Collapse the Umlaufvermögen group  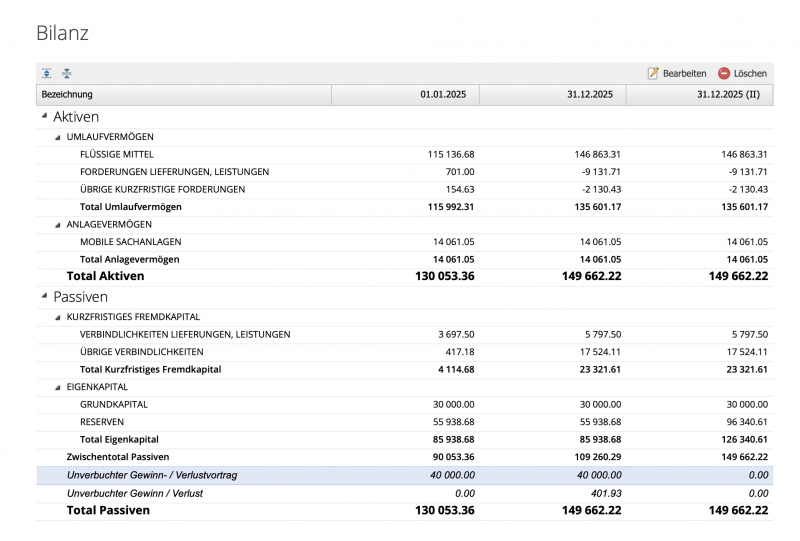coord(58,137)
